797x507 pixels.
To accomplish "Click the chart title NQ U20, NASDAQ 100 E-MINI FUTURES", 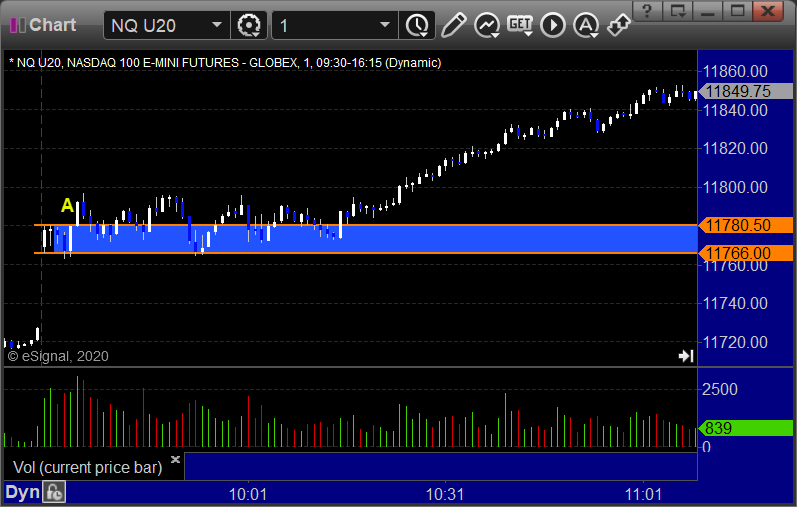I will click(x=225, y=63).
